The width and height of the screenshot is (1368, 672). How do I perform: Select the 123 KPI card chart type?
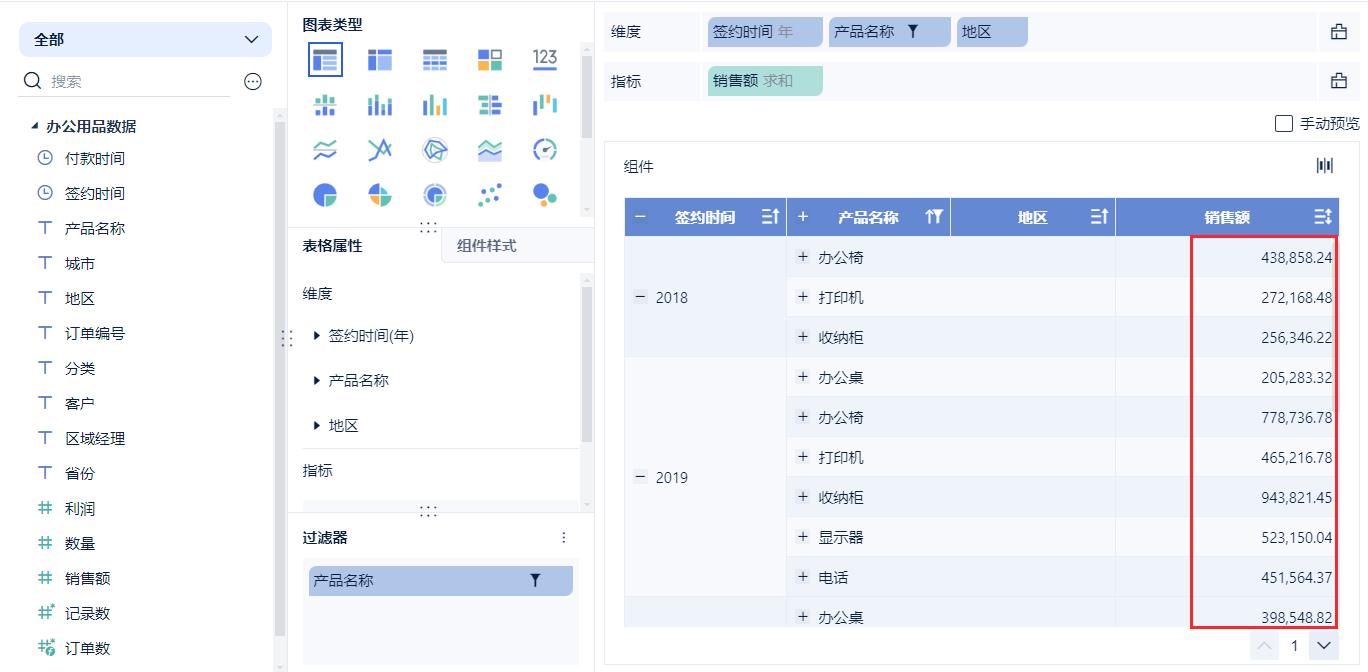pyautogui.click(x=545, y=59)
